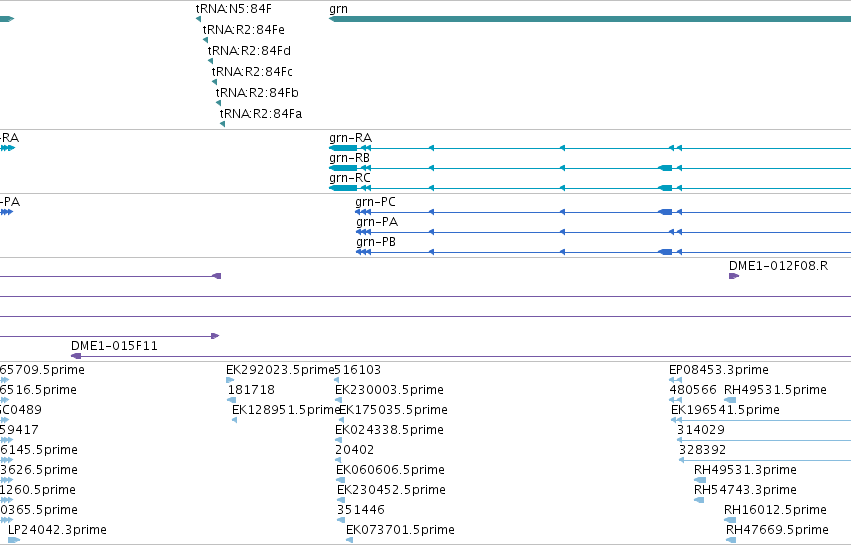Select the grn-RA transcript
The height and width of the screenshot is (545, 851).
(590, 148)
